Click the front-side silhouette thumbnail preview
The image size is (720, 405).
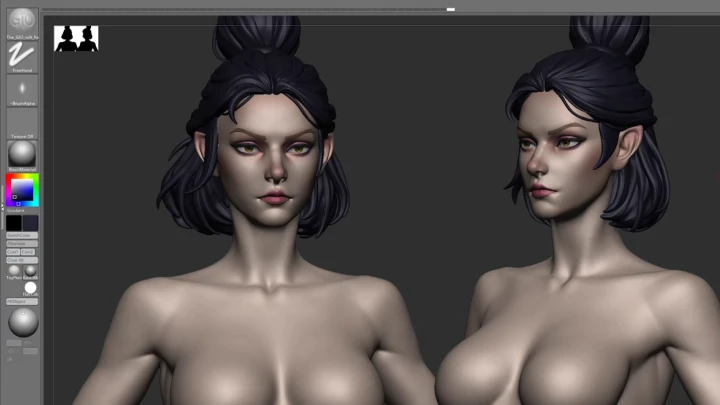coord(76,39)
